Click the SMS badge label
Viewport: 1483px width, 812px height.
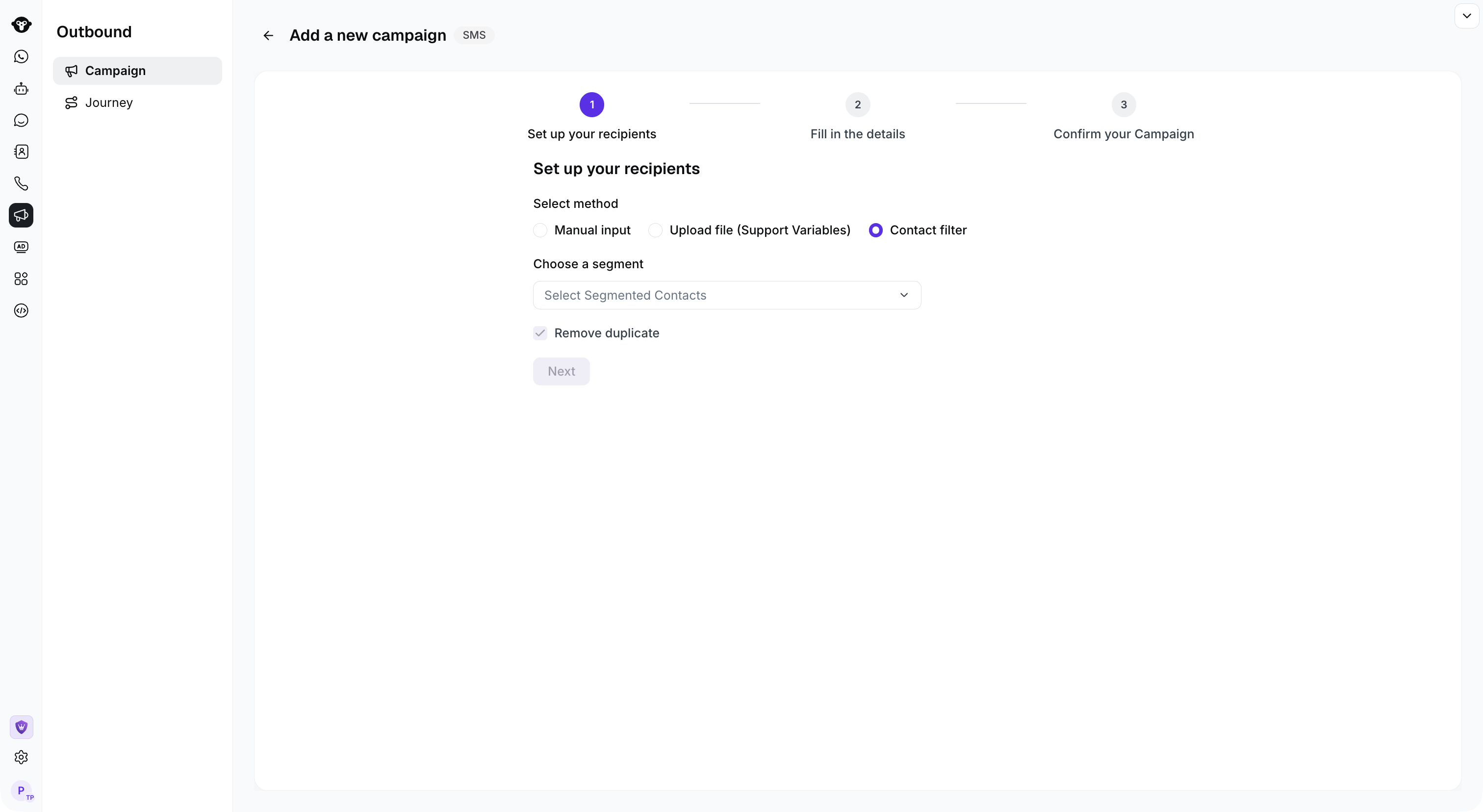[x=474, y=35]
